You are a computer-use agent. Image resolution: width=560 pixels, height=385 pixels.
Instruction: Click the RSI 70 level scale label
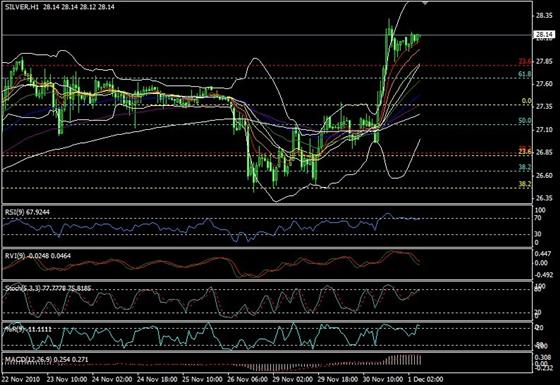pyautogui.click(x=538, y=218)
